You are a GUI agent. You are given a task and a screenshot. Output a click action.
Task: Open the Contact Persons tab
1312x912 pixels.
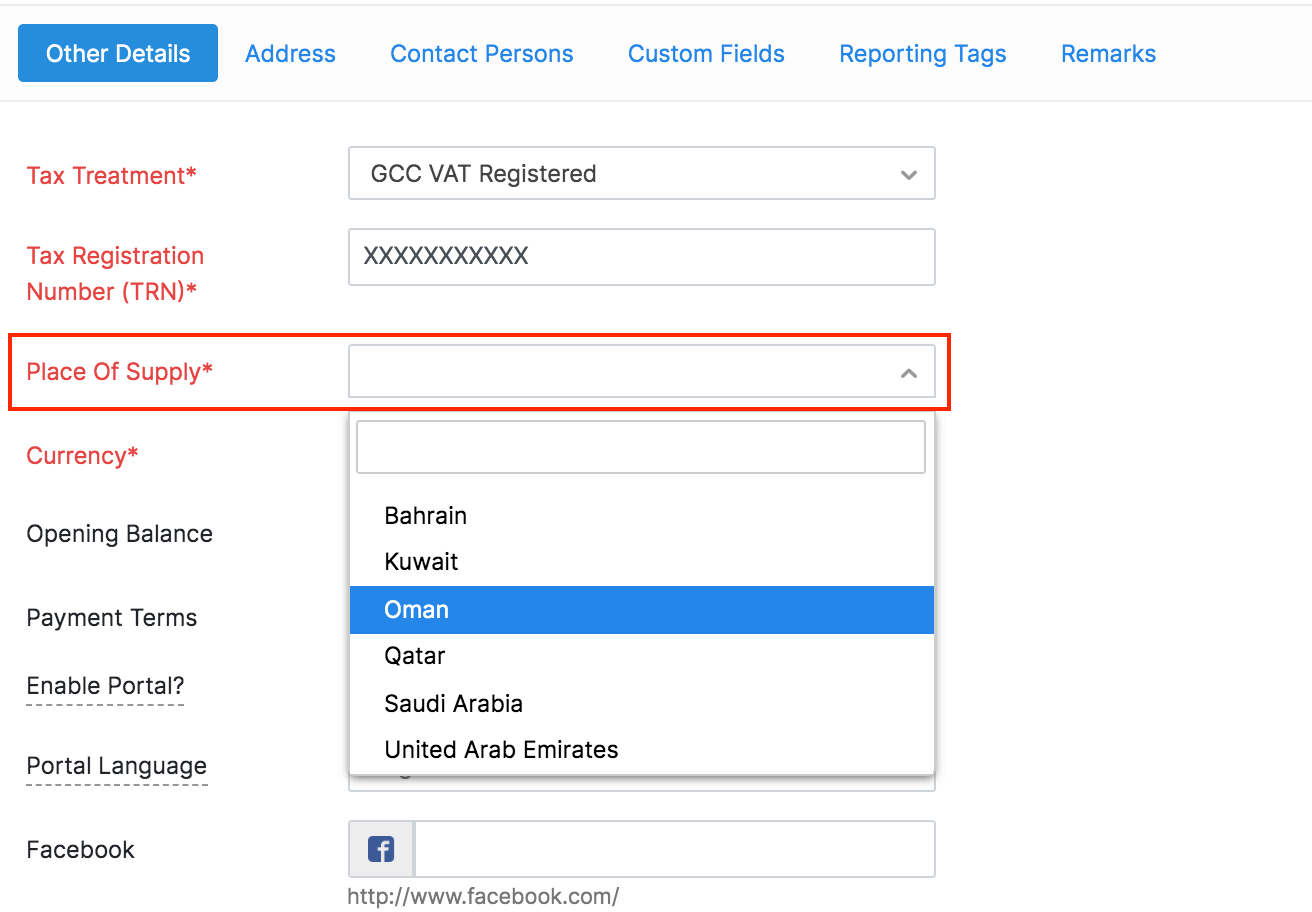pos(481,53)
